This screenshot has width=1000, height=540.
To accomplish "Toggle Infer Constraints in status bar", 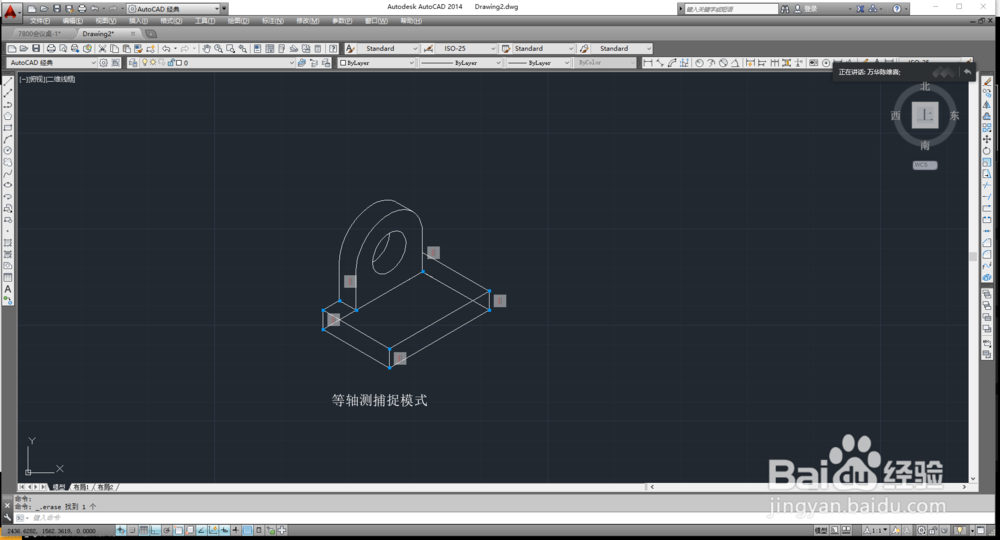I will pyautogui.click(x=121, y=530).
